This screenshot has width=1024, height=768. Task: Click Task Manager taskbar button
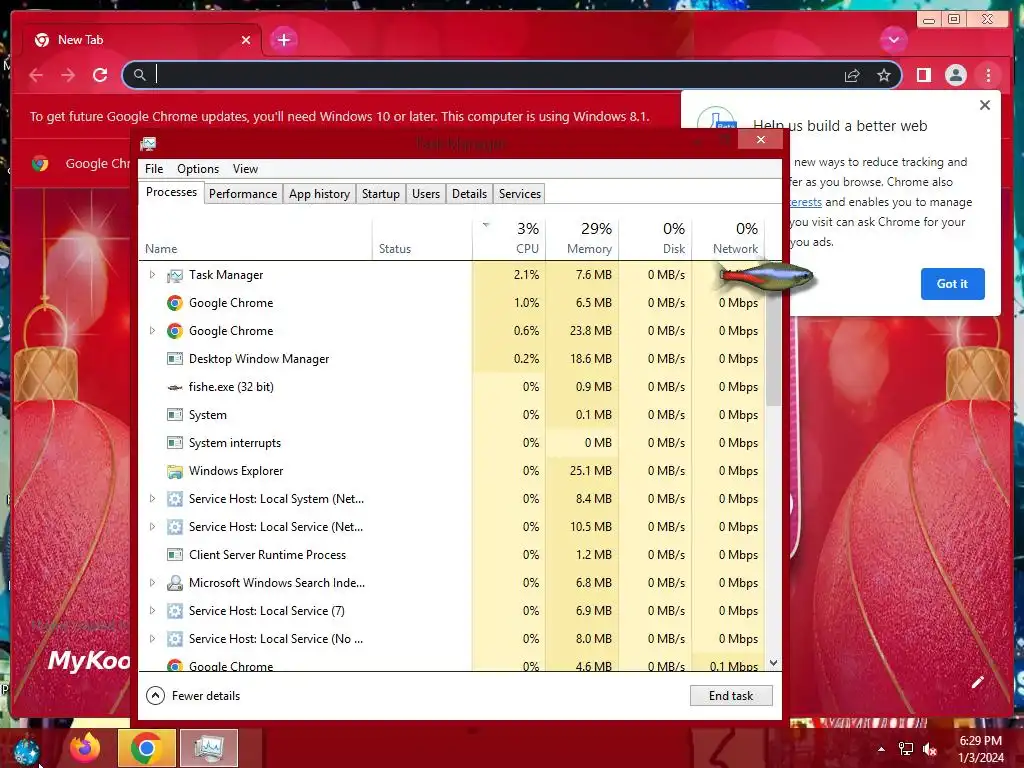click(x=209, y=748)
